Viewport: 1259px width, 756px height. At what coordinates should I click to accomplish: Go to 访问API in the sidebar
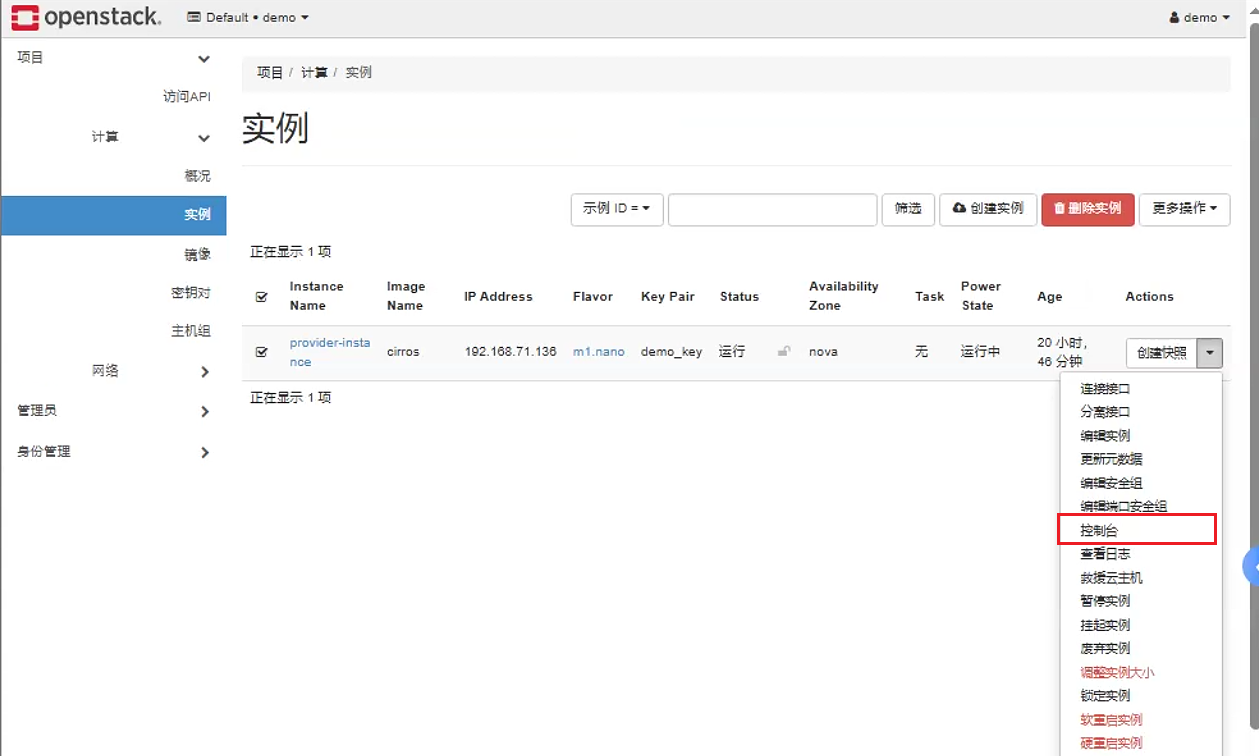click(x=187, y=97)
